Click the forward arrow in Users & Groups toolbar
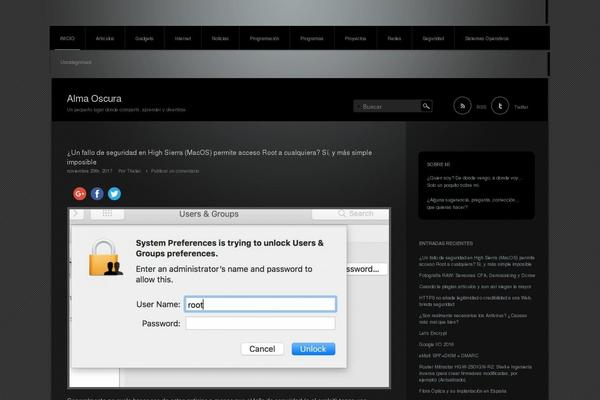Viewport: 600px width, 400px height. 76,213
